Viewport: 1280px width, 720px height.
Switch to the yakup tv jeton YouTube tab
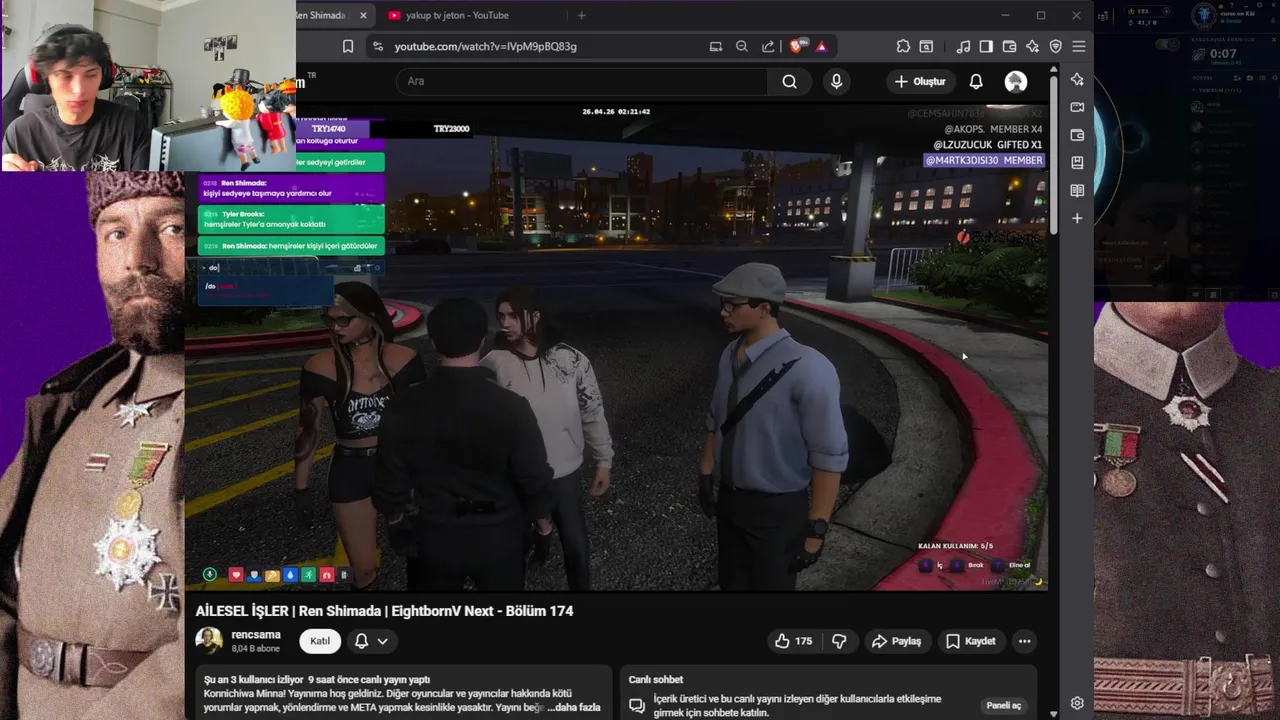click(458, 15)
